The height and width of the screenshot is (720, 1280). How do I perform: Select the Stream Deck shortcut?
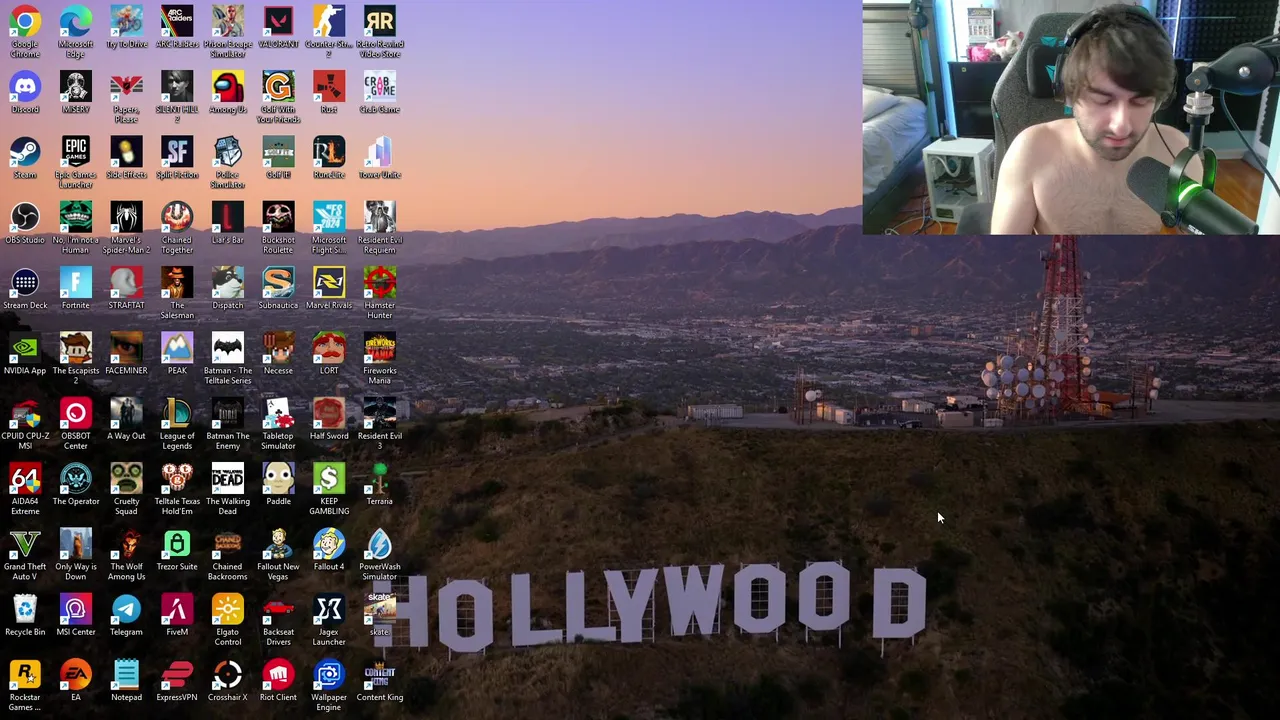click(x=25, y=282)
